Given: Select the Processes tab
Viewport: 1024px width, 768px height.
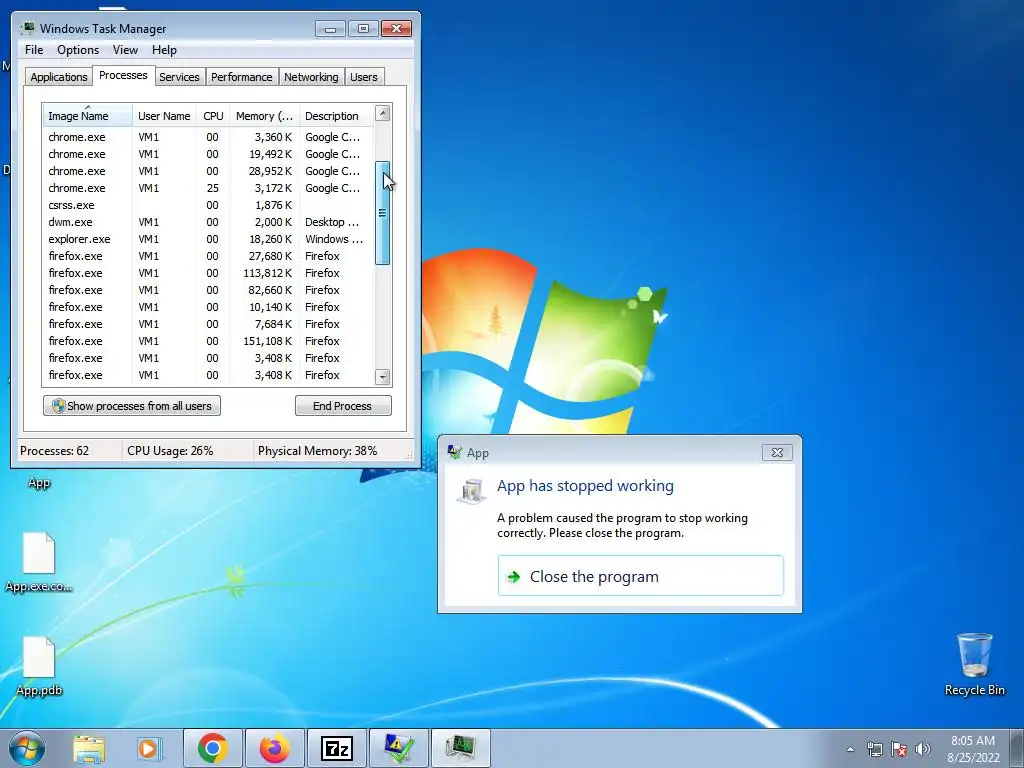Looking at the screenshot, I should [123, 75].
